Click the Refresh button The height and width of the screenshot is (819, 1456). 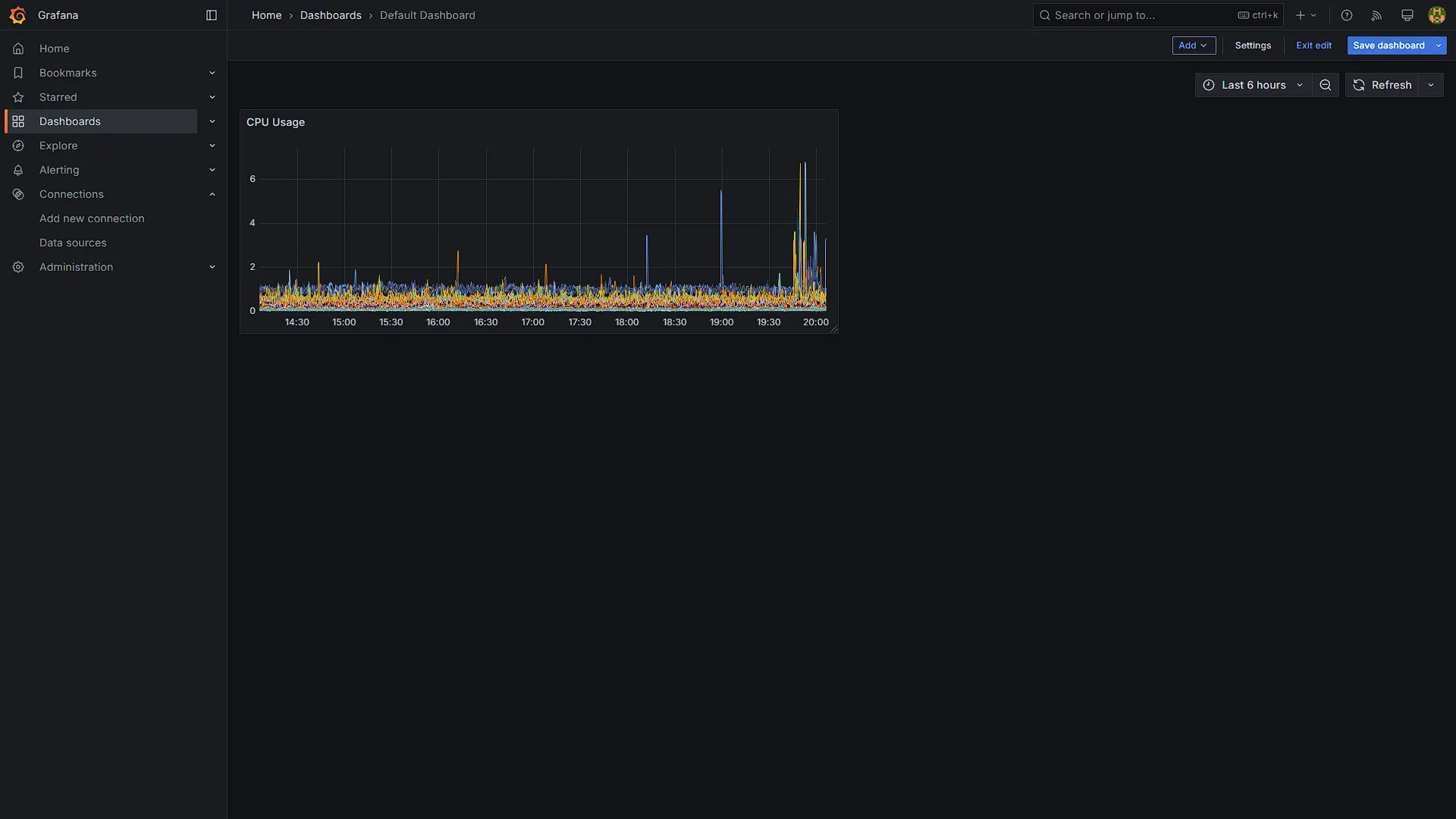tap(1382, 85)
